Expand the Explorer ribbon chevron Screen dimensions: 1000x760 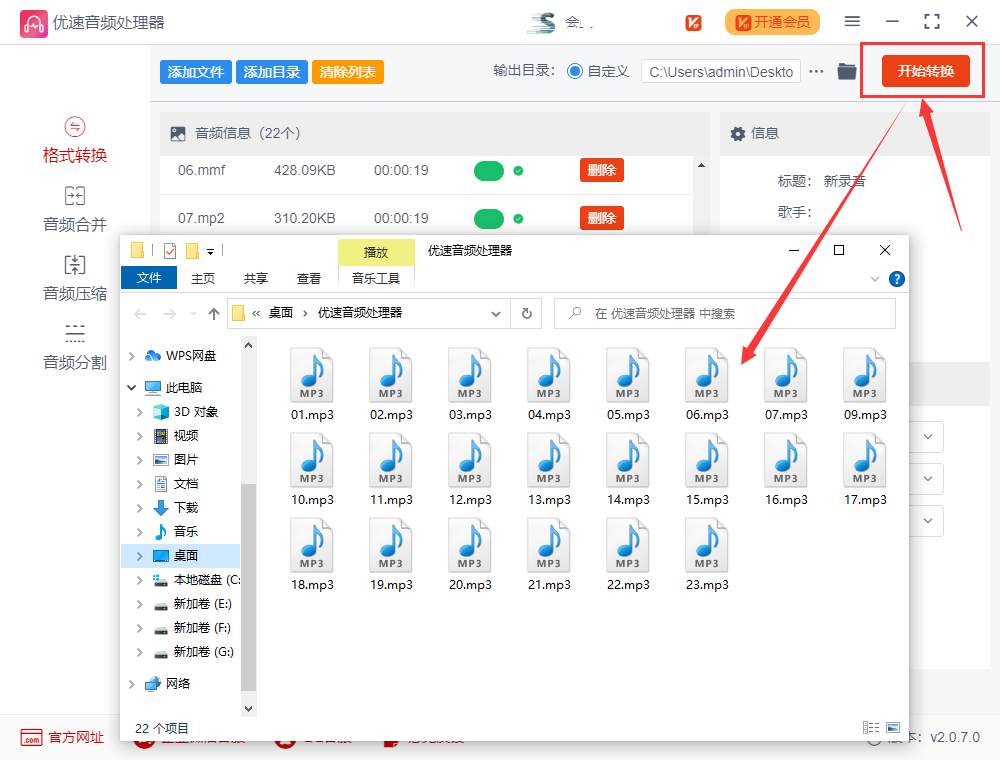875,279
